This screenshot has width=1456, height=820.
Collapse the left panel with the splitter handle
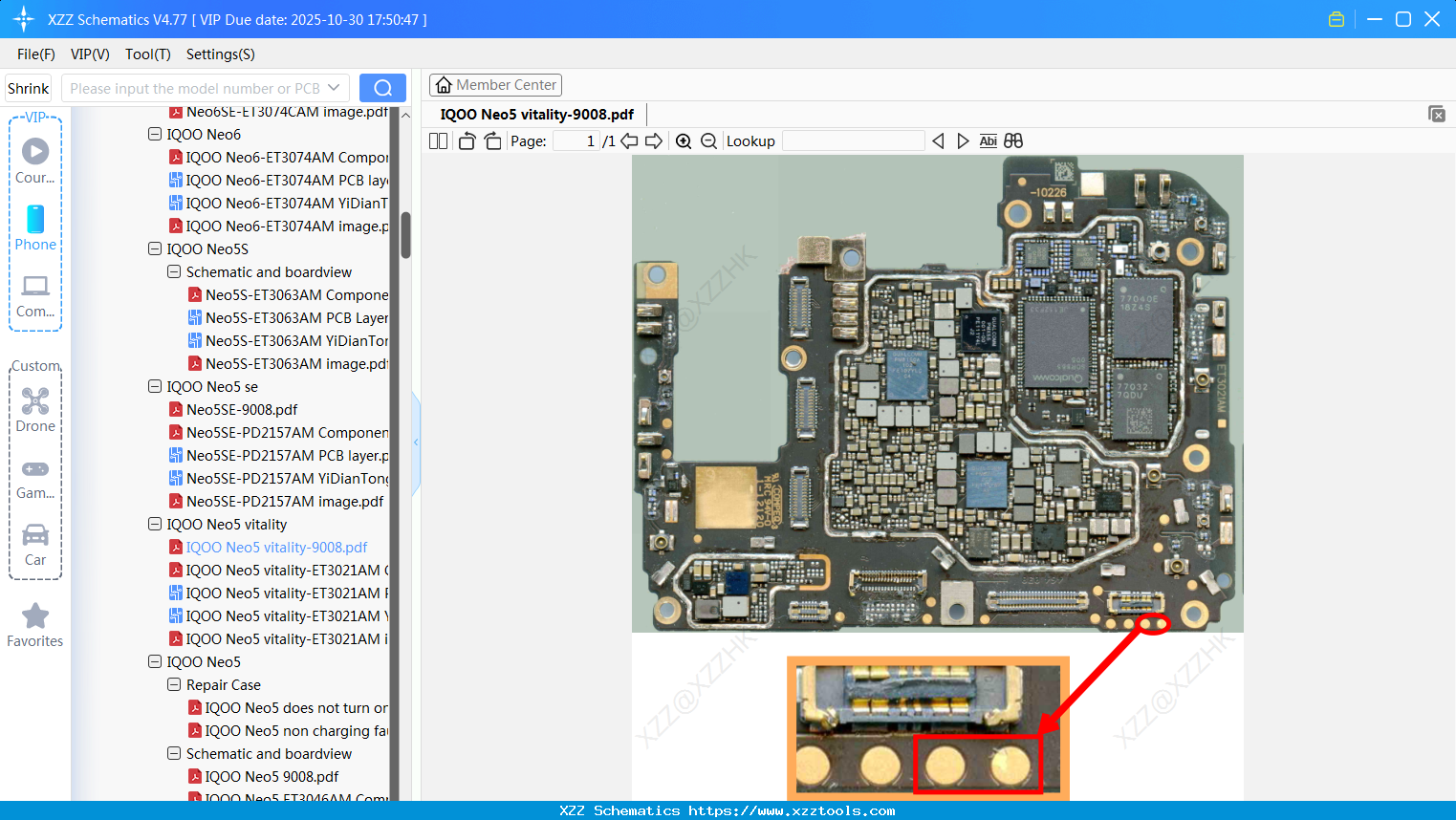click(416, 442)
